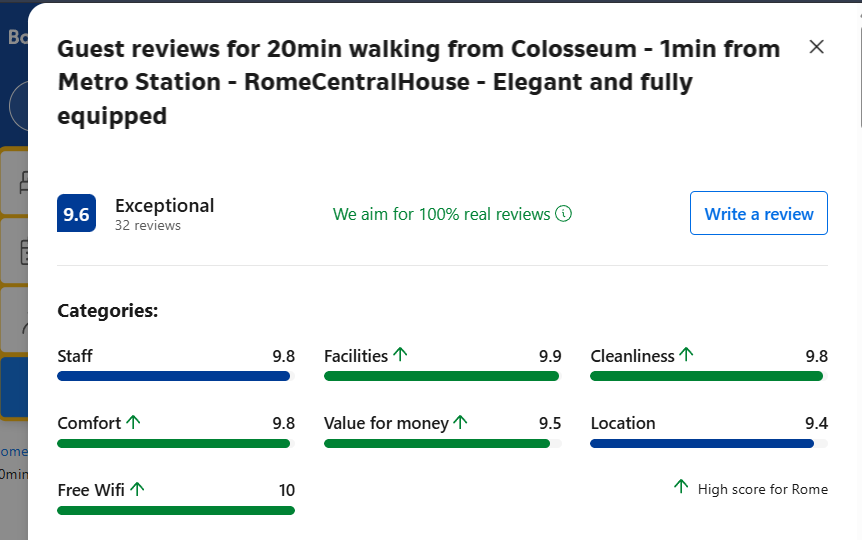862x540 pixels.
Task: Click the Staff score bar
Action: [176, 376]
